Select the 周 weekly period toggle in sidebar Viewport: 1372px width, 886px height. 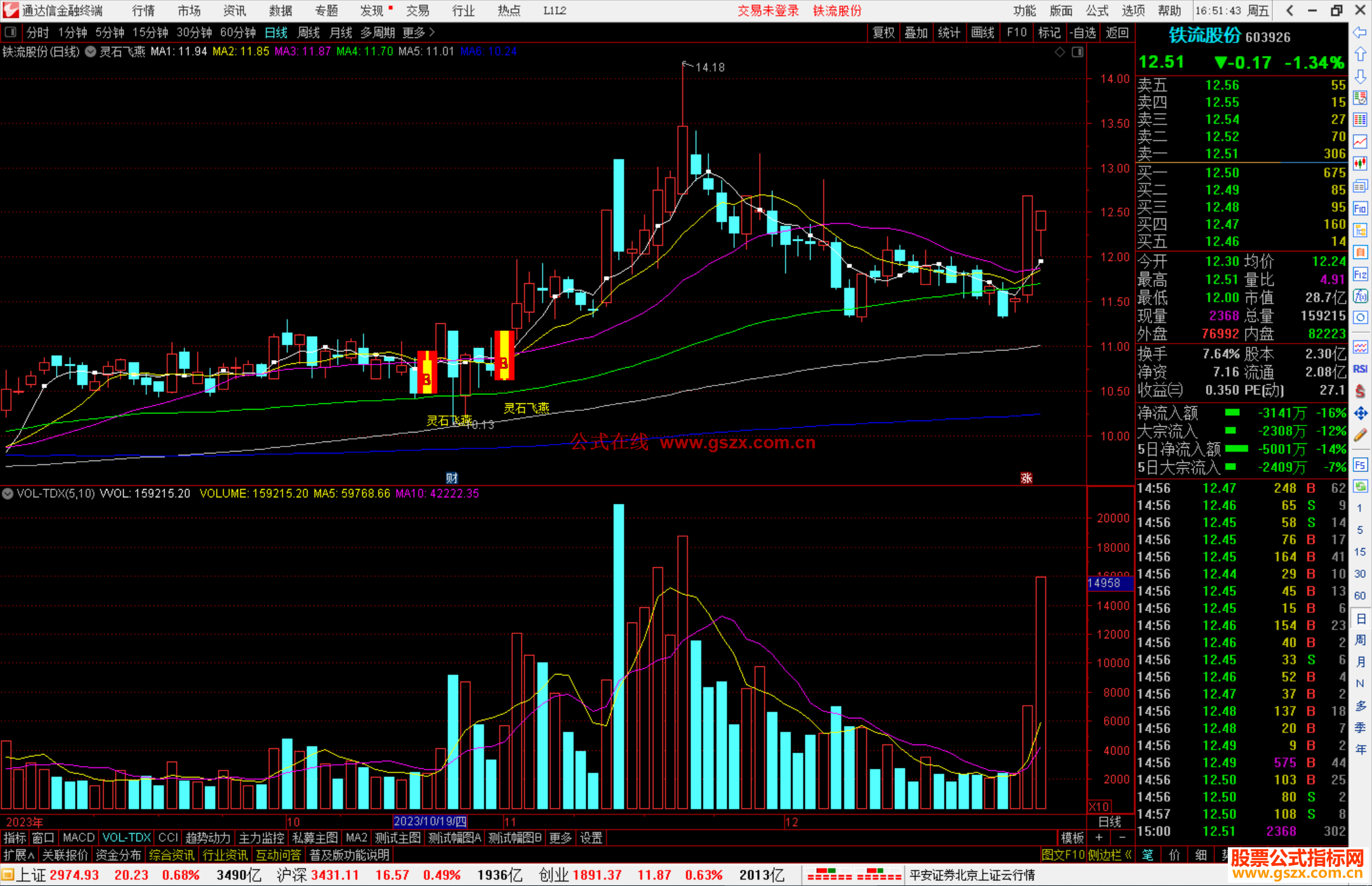coord(1360,640)
